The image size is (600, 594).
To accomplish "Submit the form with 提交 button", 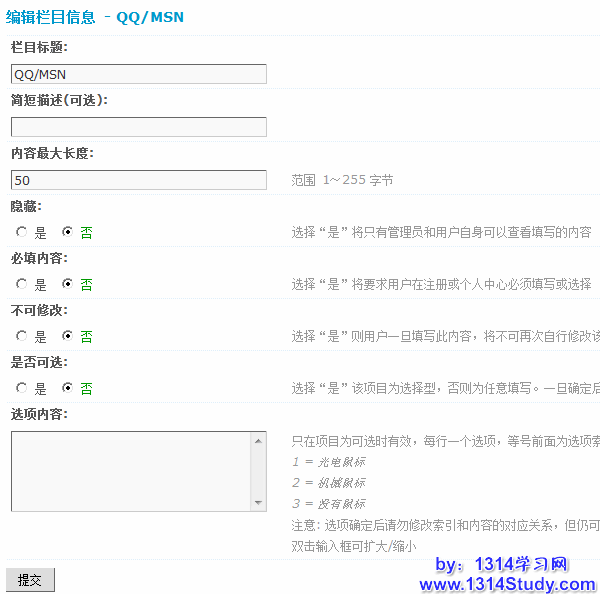I will pos(30,580).
